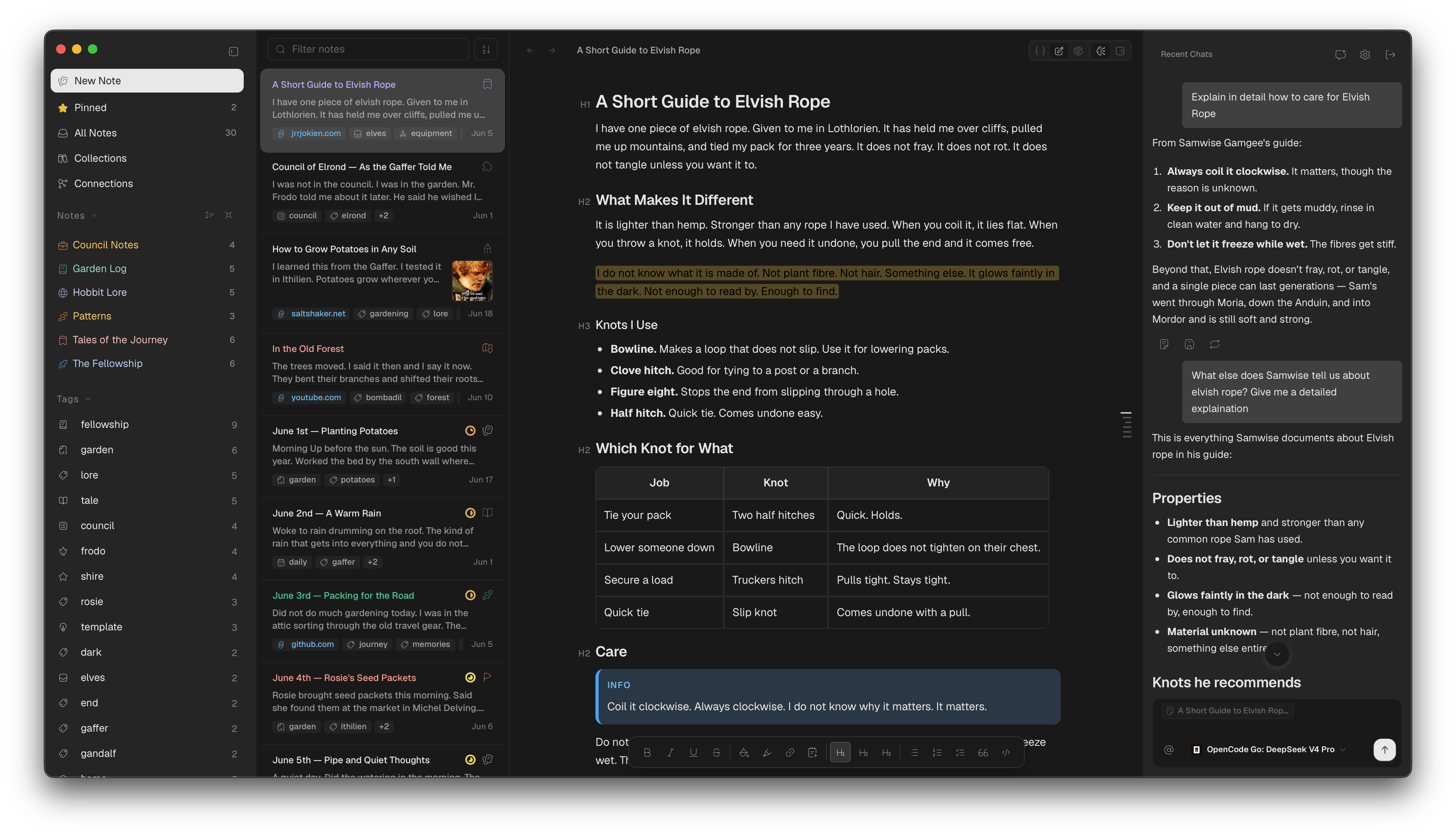The image size is (1456, 836).
Task: Expand the +2 tags on June 2nd note
Action: (372, 562)
